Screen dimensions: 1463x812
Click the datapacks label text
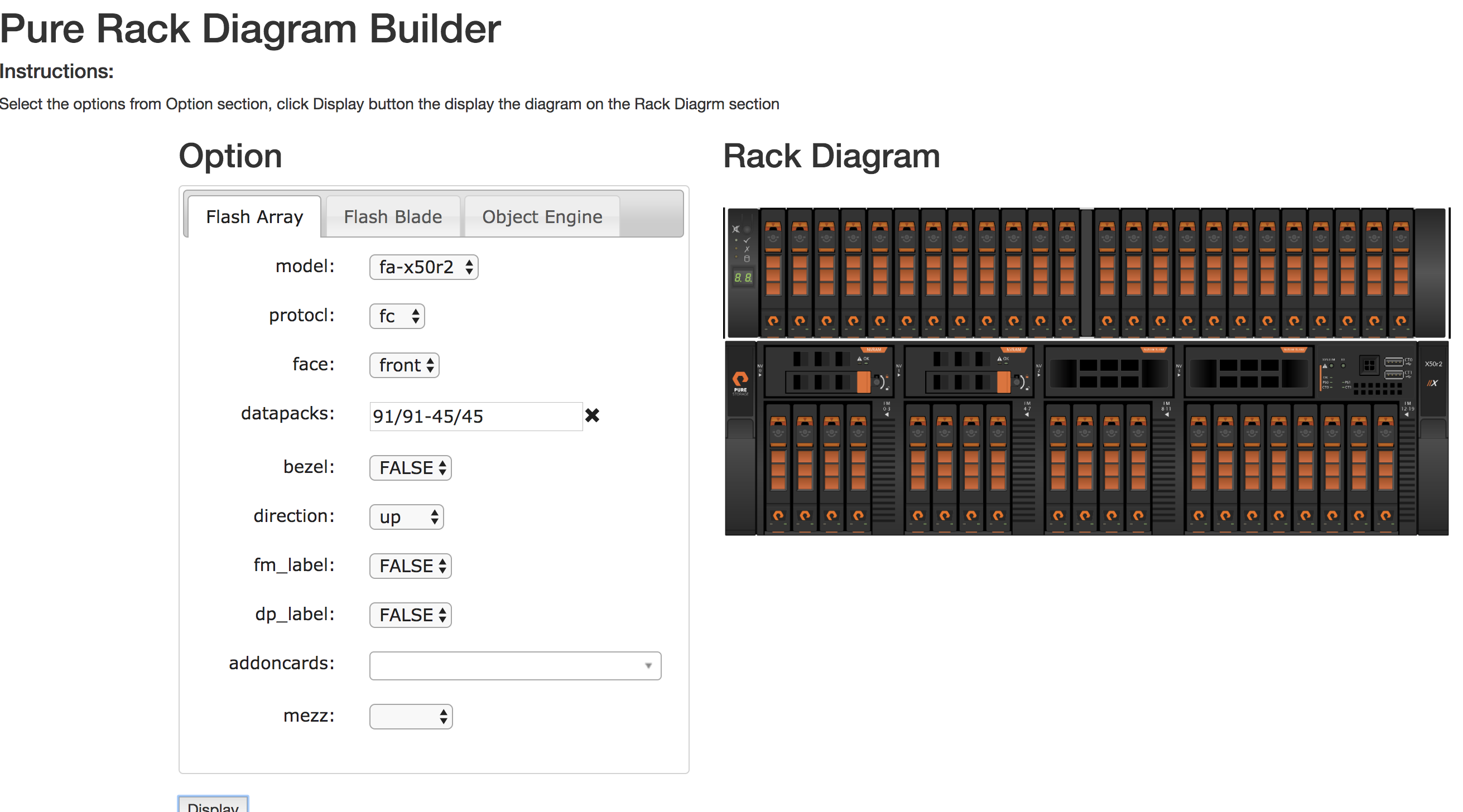[287, 413]
